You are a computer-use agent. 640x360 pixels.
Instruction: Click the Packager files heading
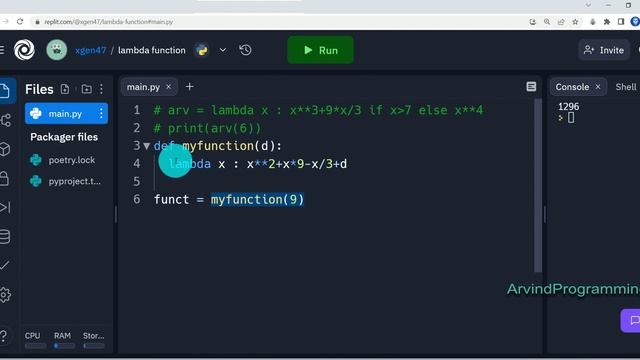(x=64, y=137)
